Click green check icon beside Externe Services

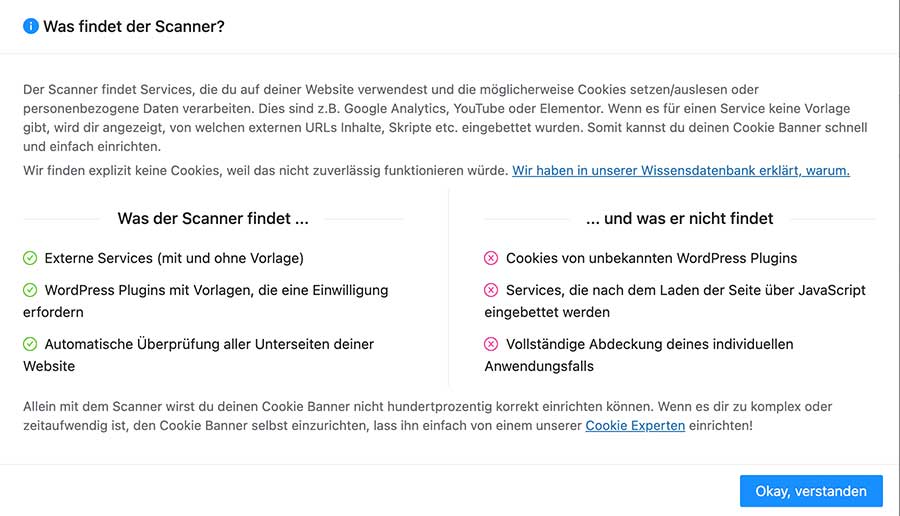pyautogui.click(x=31, y=258)
